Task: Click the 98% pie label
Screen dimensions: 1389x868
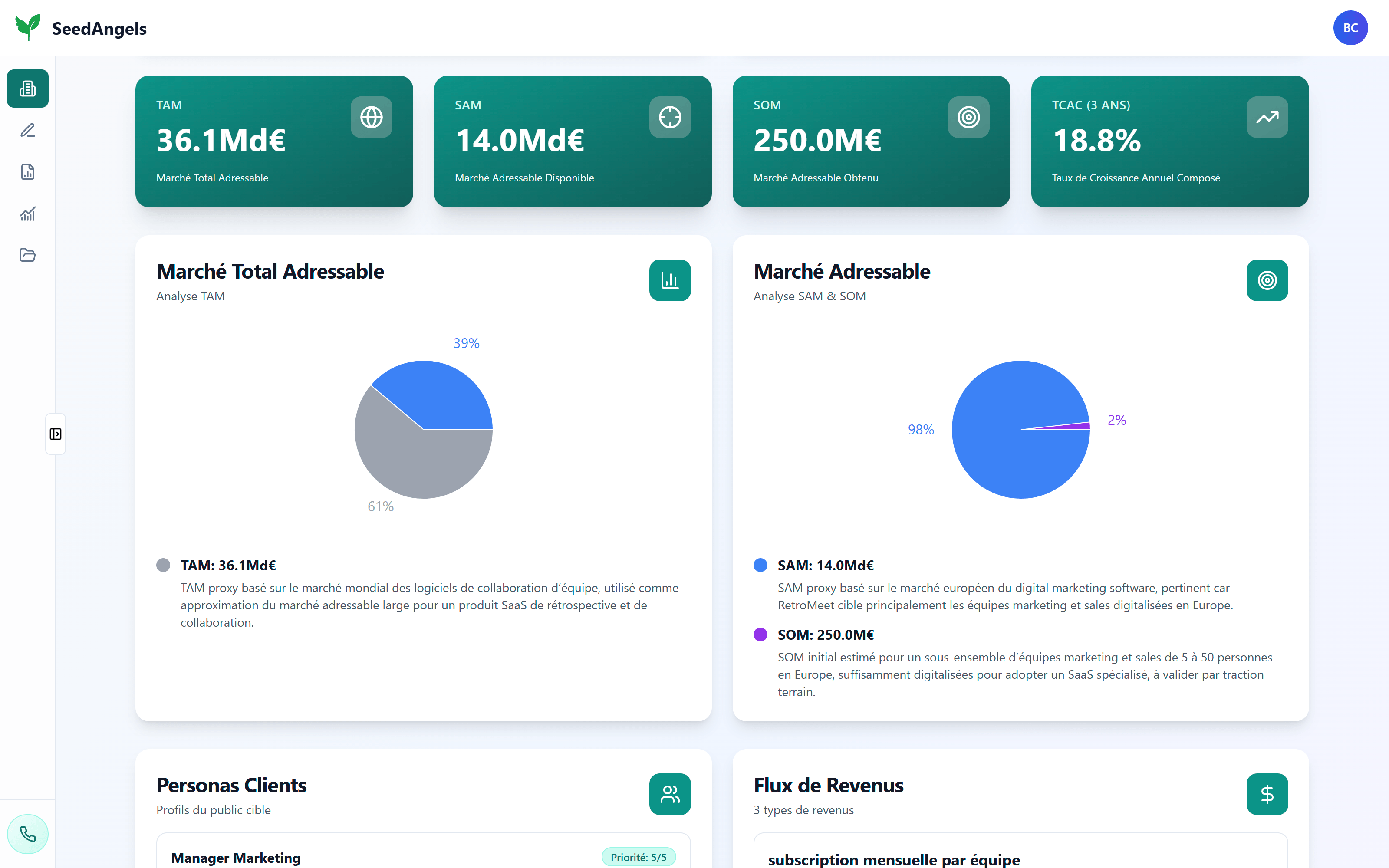Action: (921, 429)
